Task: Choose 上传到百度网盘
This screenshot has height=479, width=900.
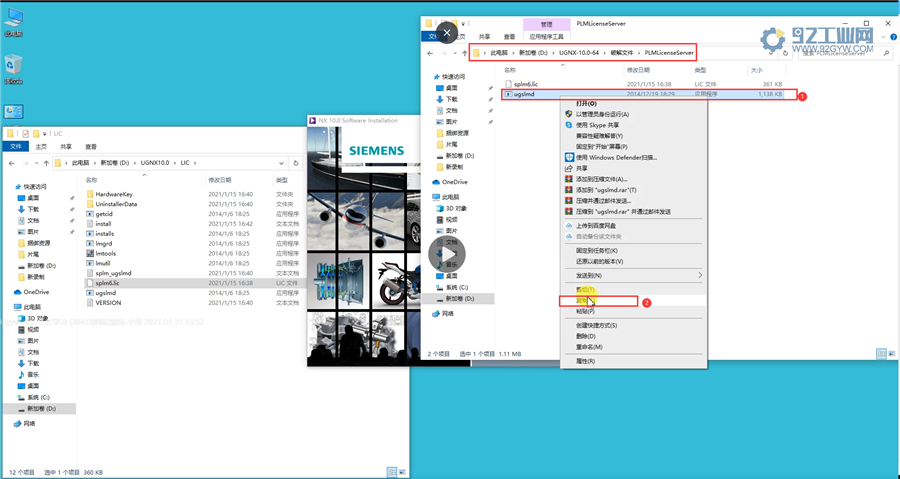Action: point(595,225)
